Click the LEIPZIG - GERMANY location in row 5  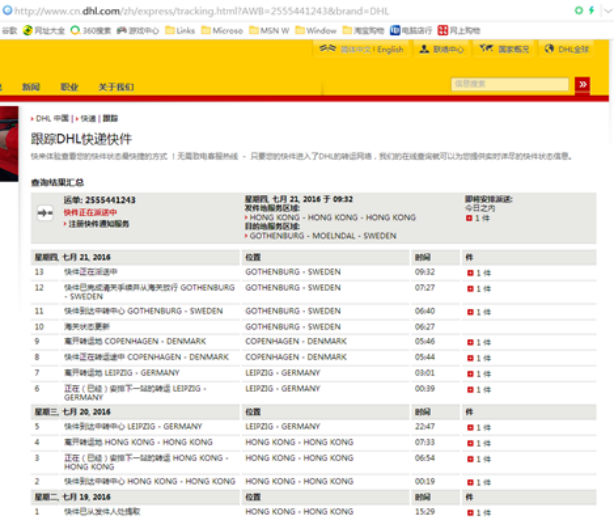coord(283,426)
